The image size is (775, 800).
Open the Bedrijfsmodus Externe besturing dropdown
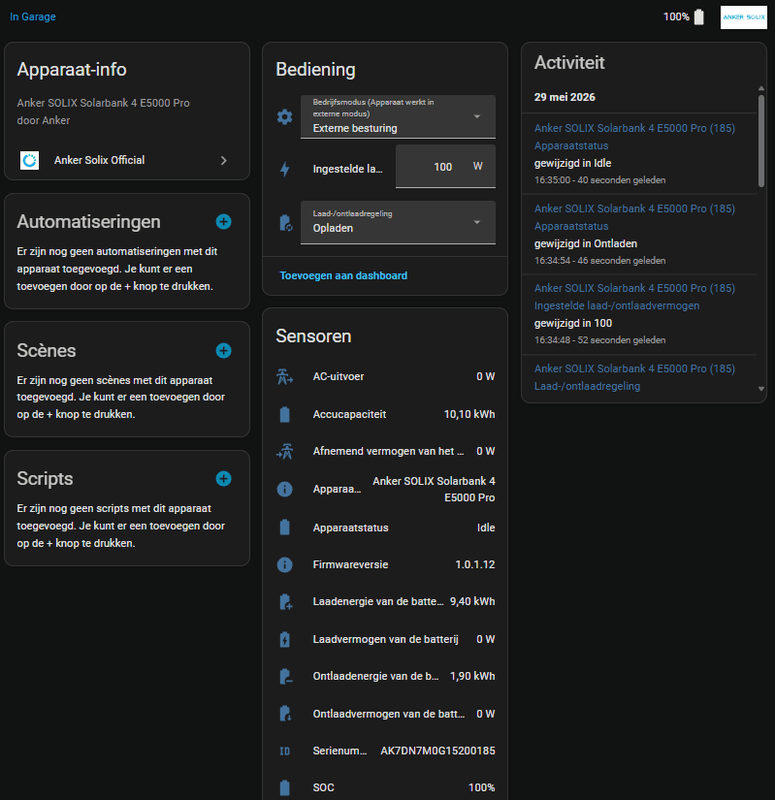click(x=398, y=117)
